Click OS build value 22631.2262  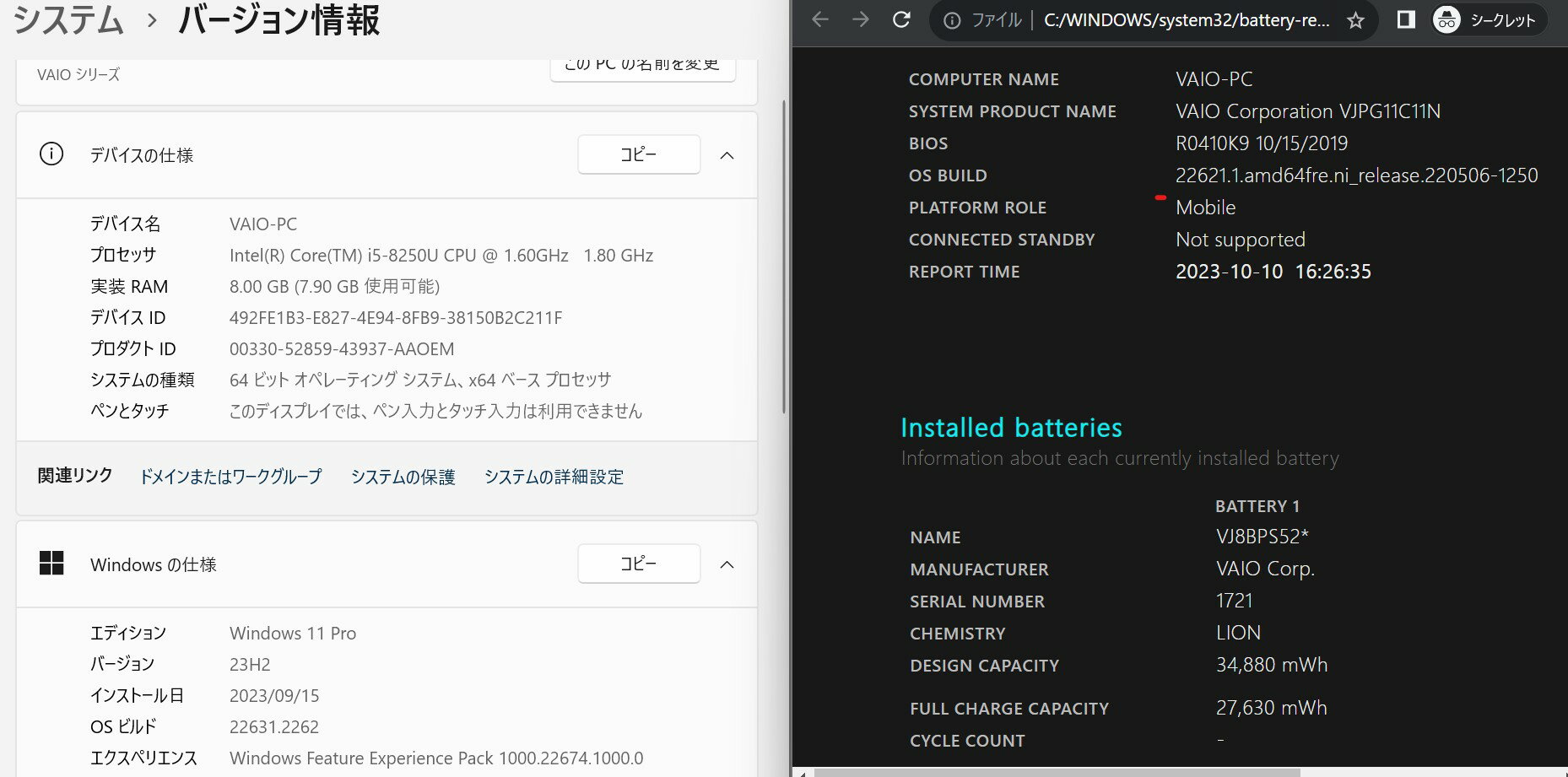tap(274, 727)
